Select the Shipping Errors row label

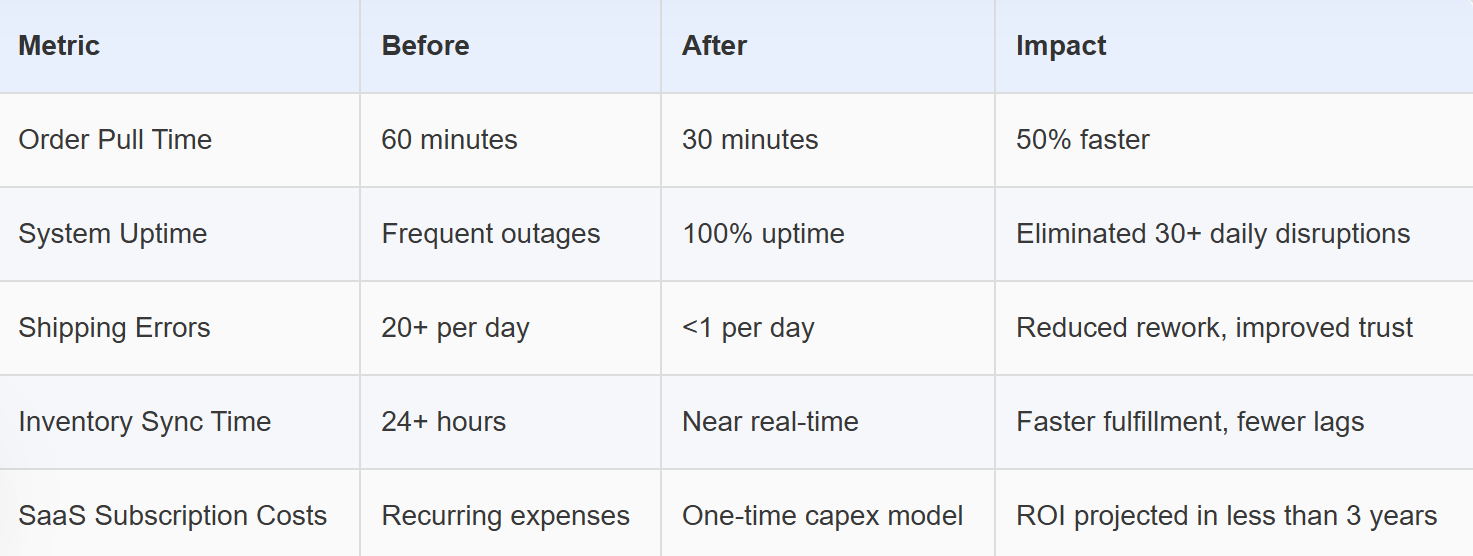114,328
